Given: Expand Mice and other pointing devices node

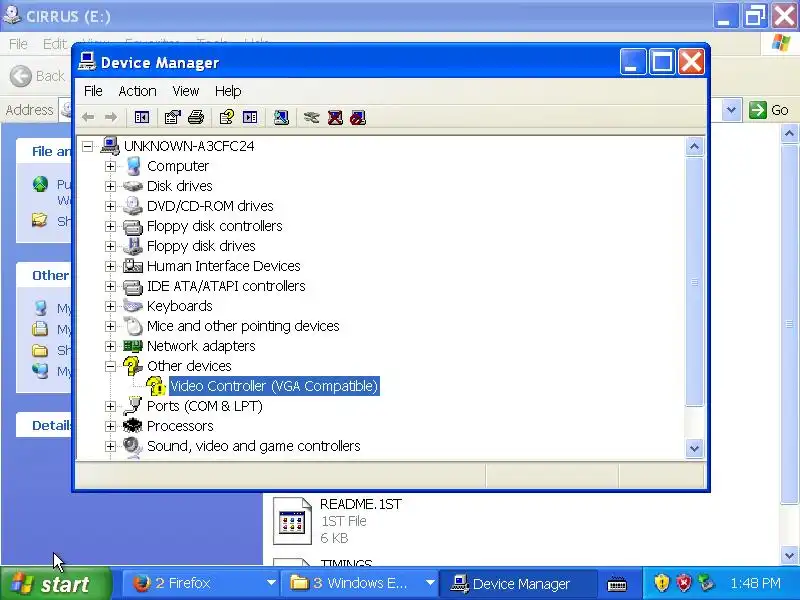Looking at the screenshot, I should point(110,326).
